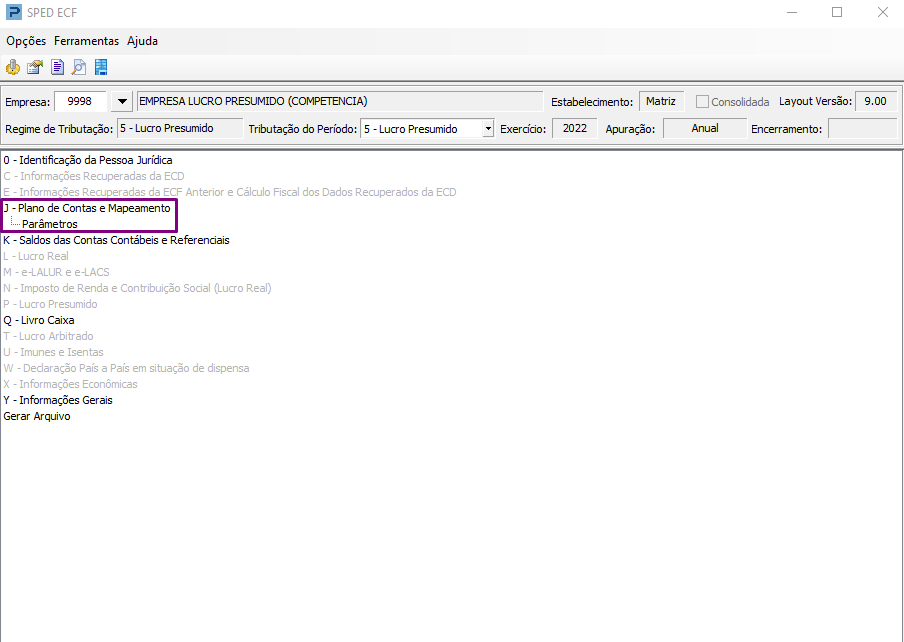Click the Empresa code field 9998
Screen dimensions: 904x642
(80, 101)
